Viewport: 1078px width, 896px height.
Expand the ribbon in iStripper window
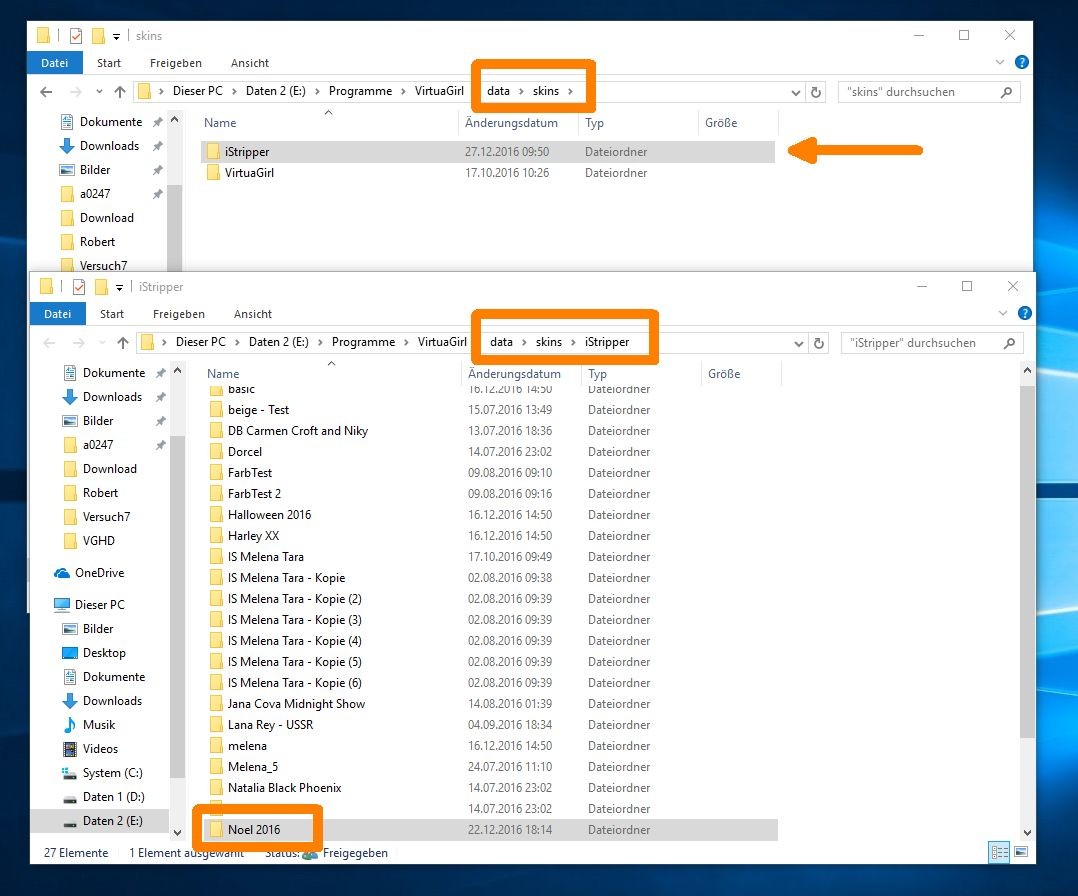point(1002,313)
